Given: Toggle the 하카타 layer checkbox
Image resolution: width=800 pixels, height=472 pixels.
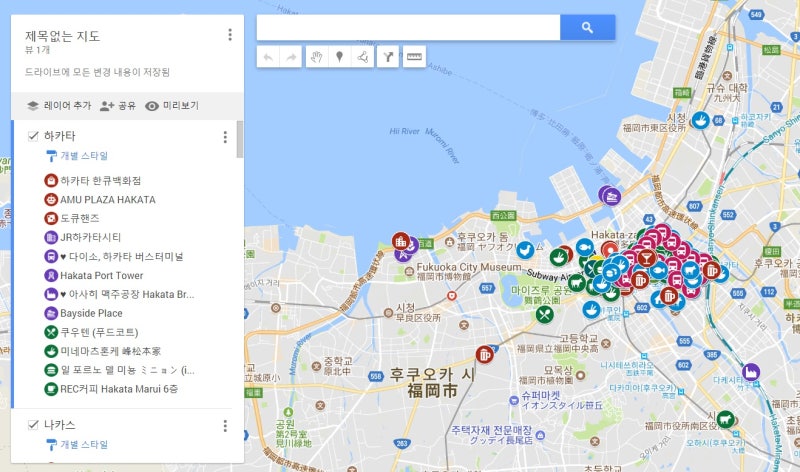Looking at the screenshot, I should pyautogui.click(x=33, y=136).
